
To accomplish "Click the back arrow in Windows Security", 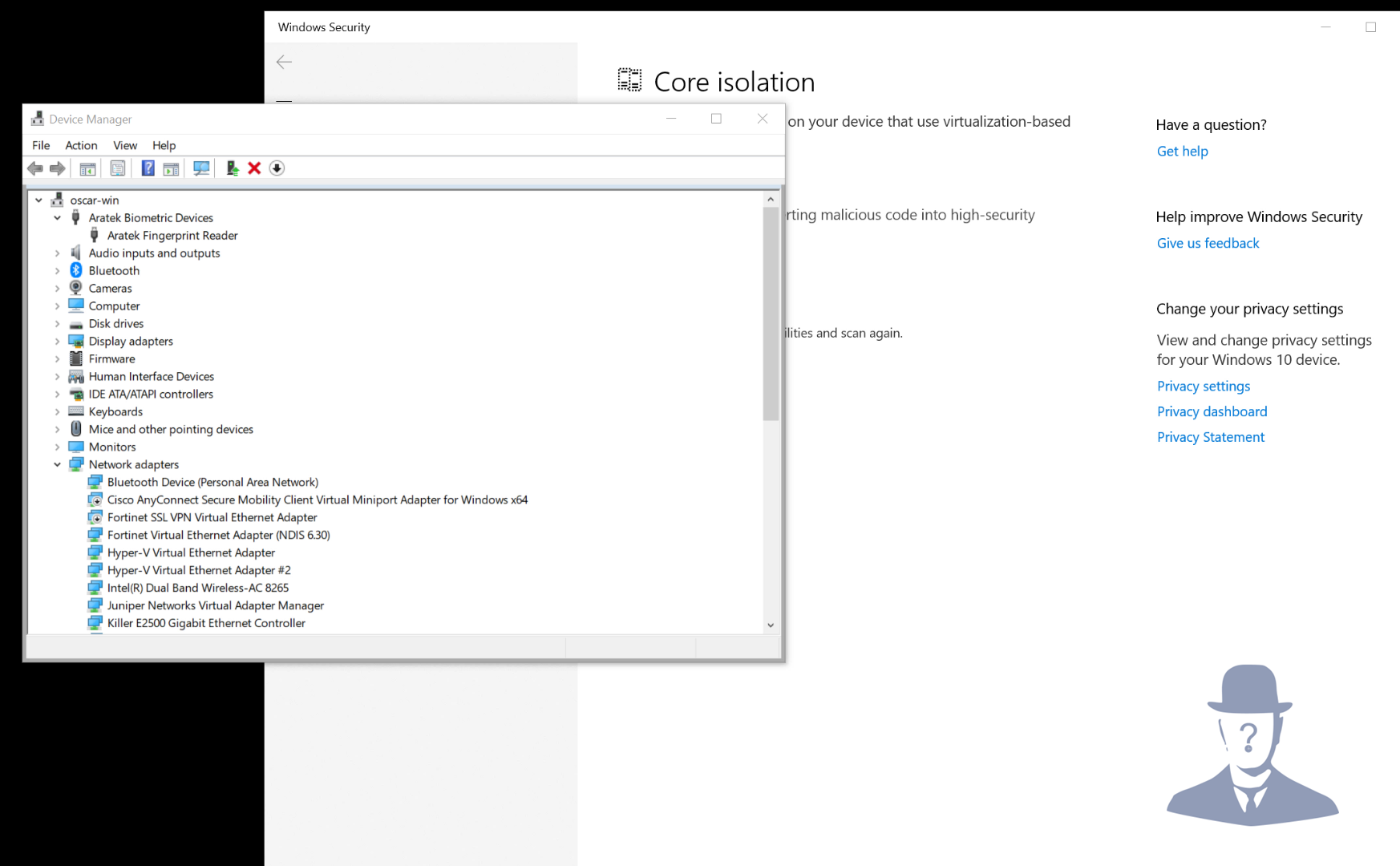I will pos(284,62).
